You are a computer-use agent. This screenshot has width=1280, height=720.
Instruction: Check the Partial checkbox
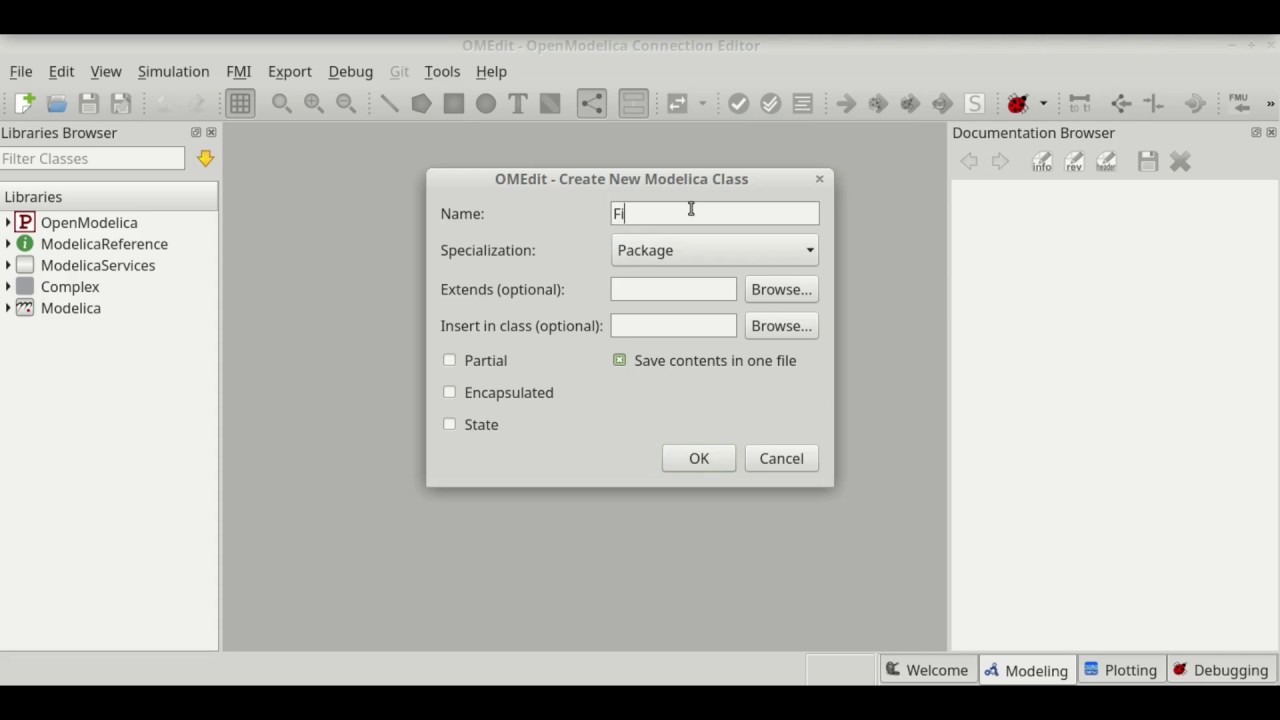pyautogui.click(x=449, y=360)
